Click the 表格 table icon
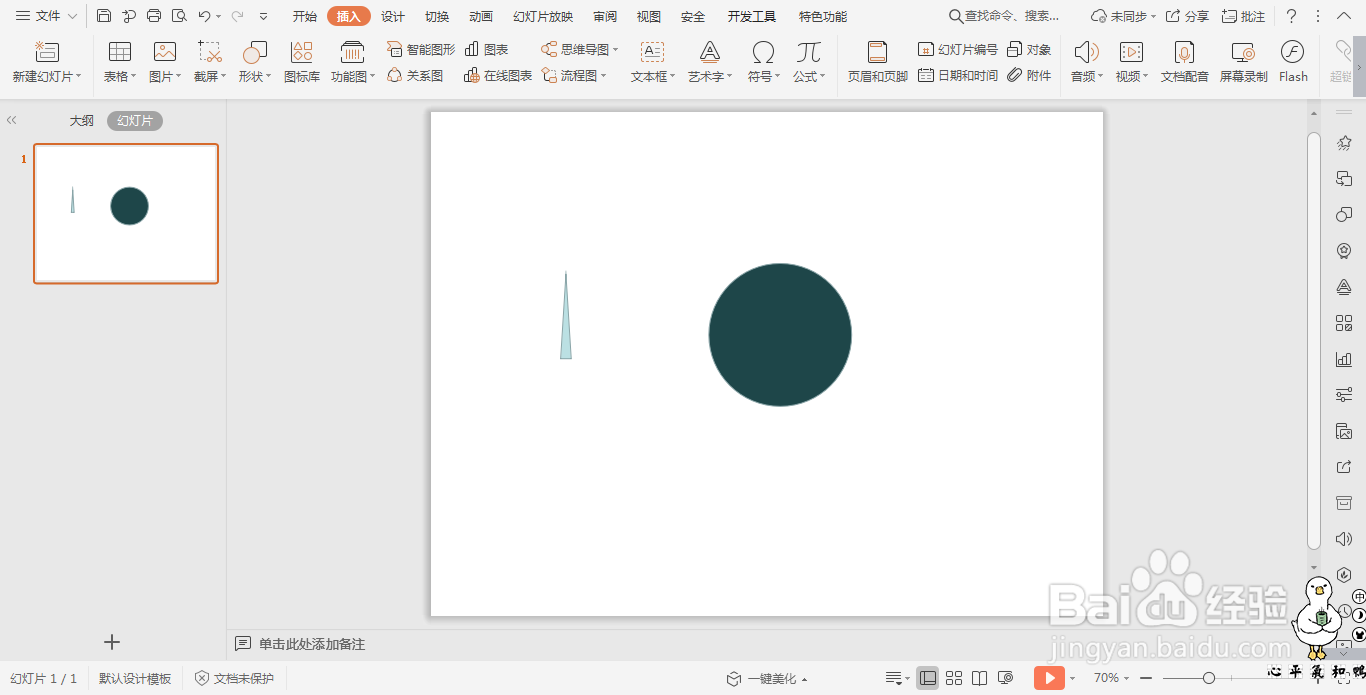The image size is (1366, 695). tap(120, 52)
